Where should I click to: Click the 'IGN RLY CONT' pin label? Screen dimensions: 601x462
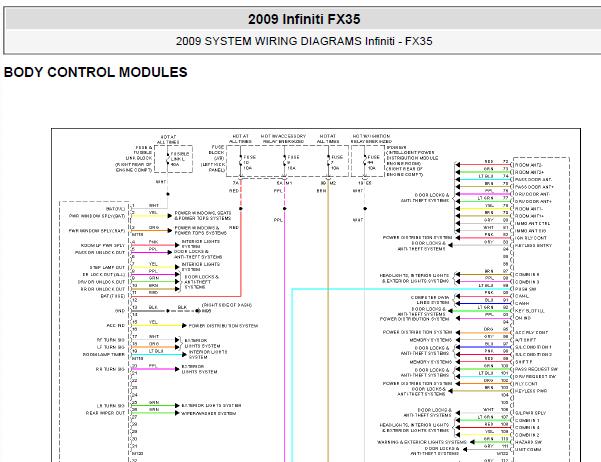(x=530, y=238)
